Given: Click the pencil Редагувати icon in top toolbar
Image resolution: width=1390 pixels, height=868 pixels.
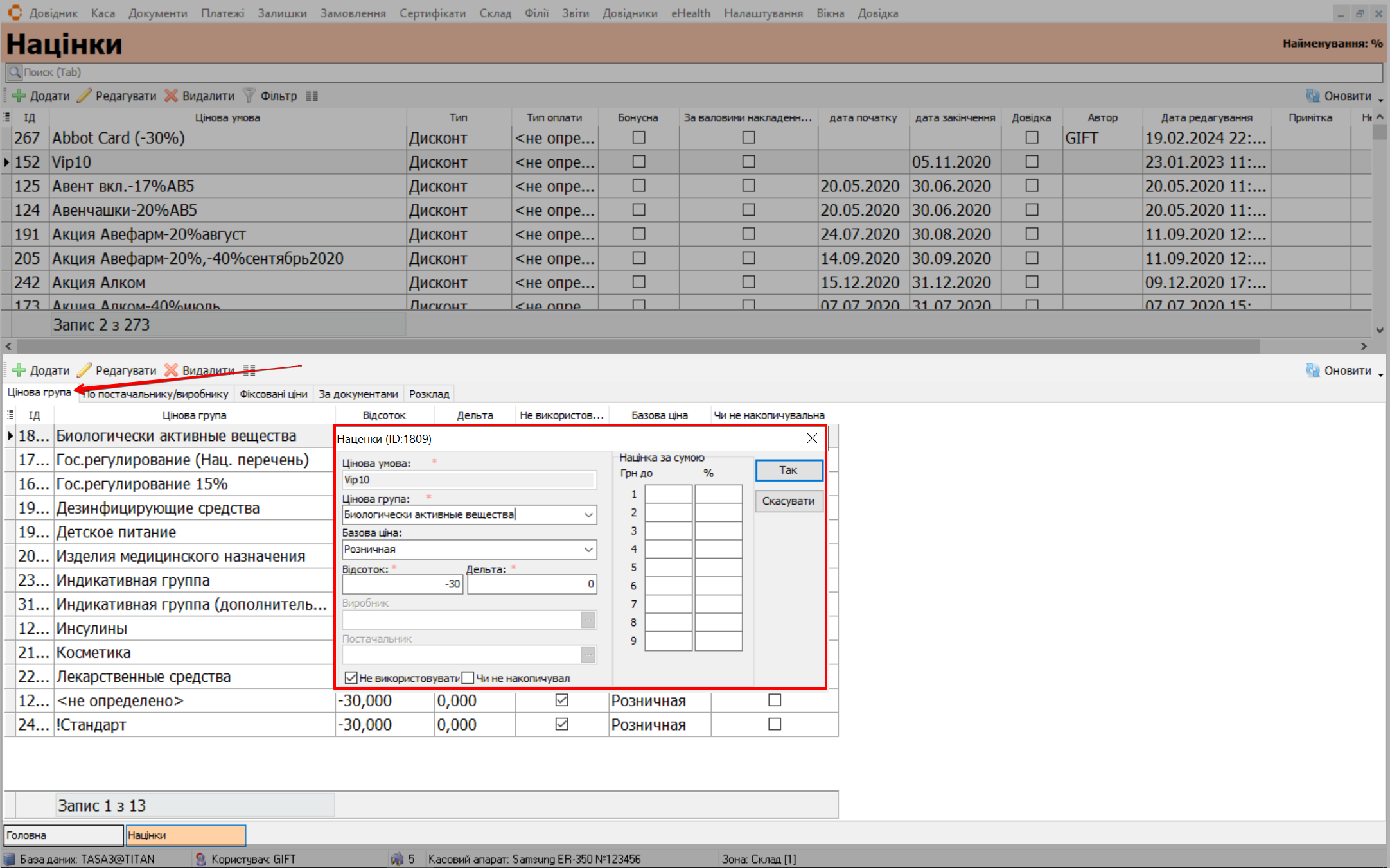Looking at the screenshot, I should [85, 96].
